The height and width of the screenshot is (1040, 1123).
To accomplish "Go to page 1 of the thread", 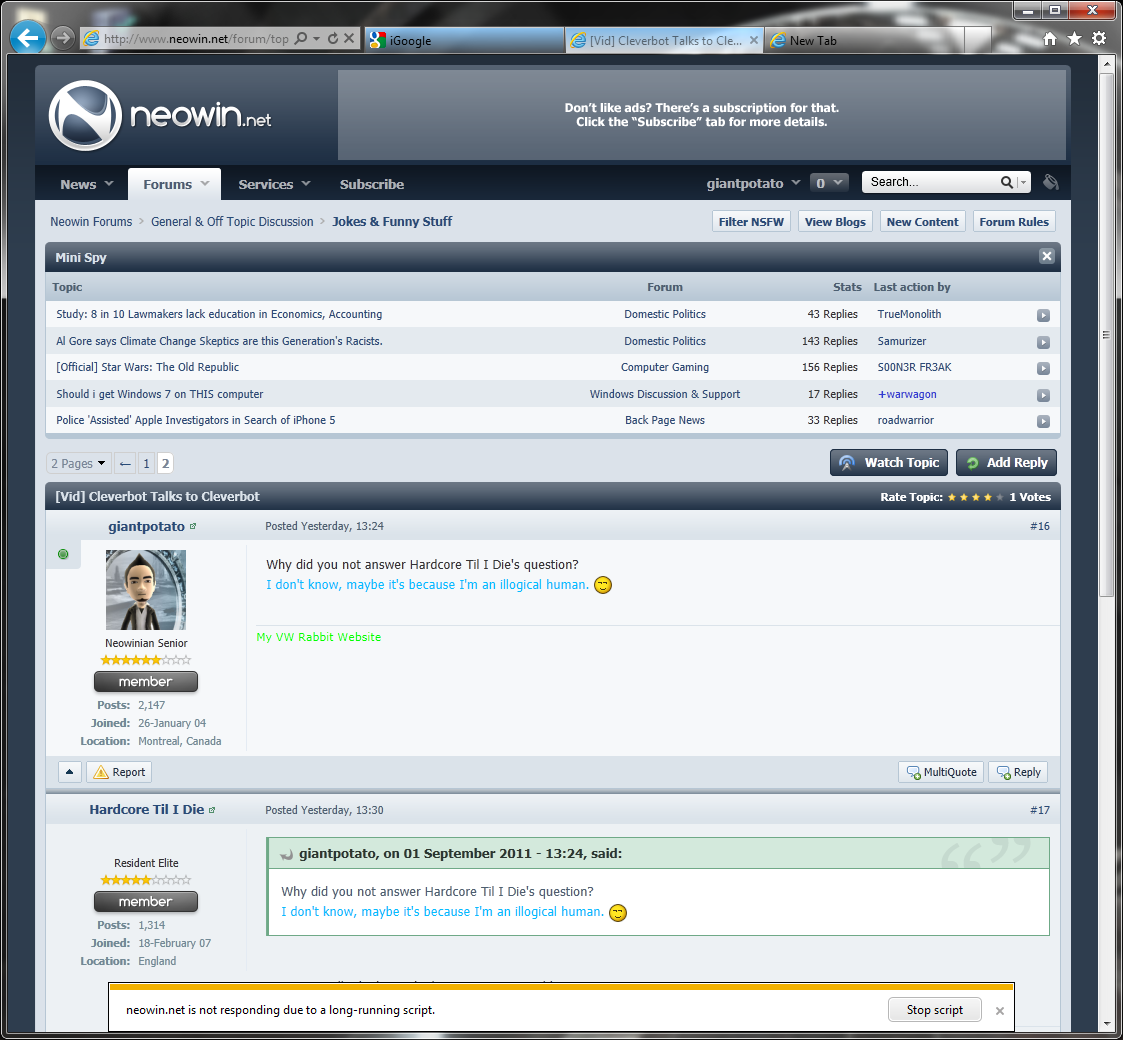I will click(x=146, y=463).
